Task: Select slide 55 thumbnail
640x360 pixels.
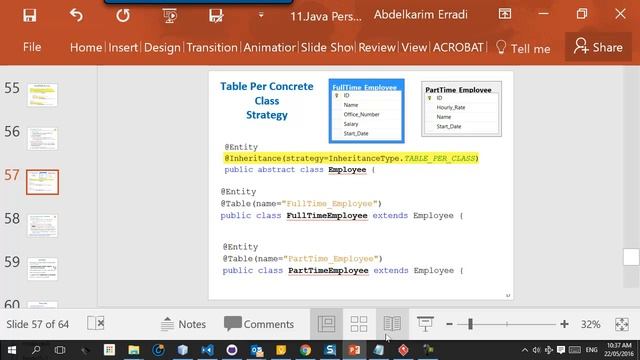Action: [x=42, y=95]
